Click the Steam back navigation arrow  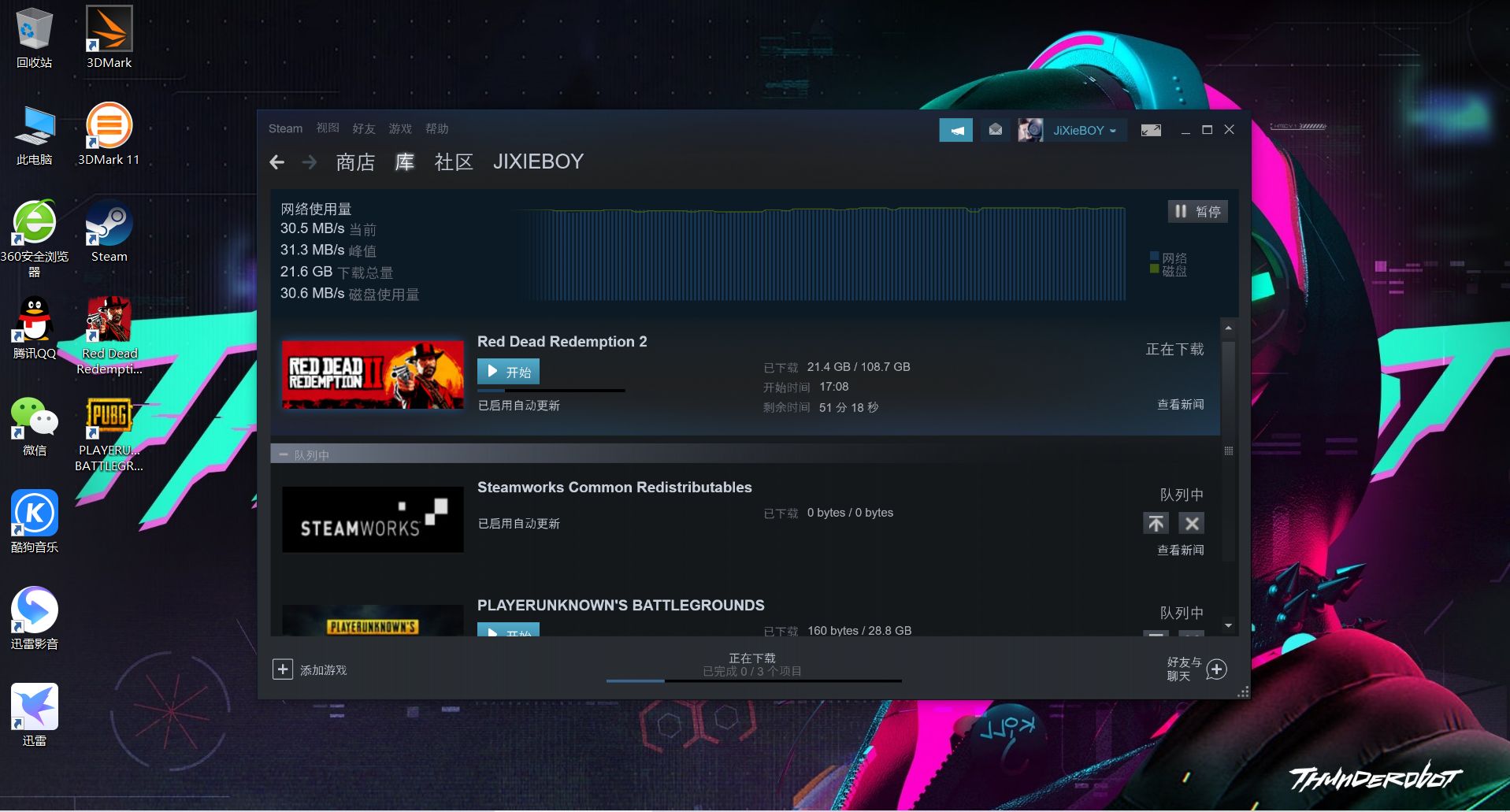[276, 162]
